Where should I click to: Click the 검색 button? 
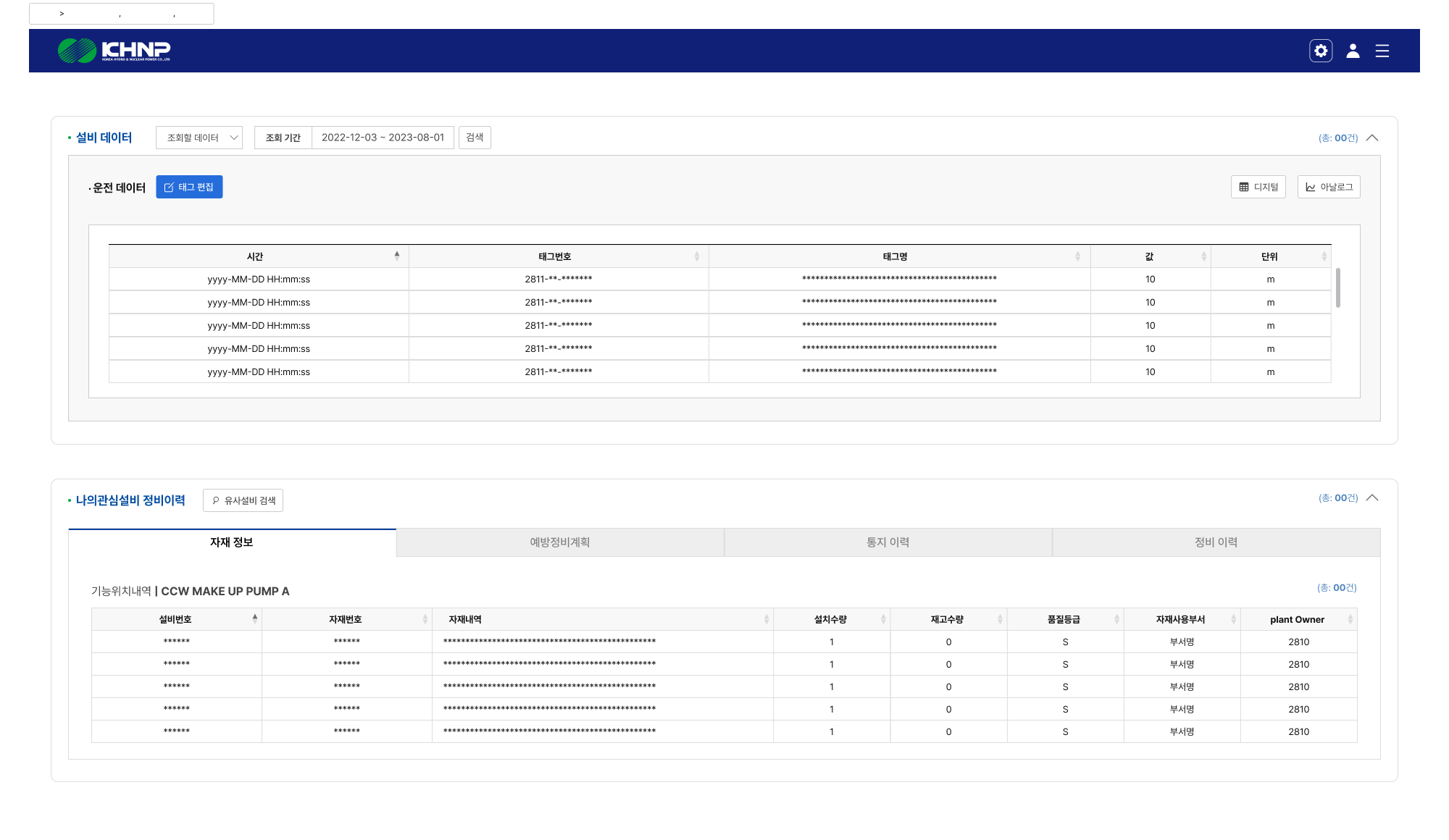tap(475, 138)
